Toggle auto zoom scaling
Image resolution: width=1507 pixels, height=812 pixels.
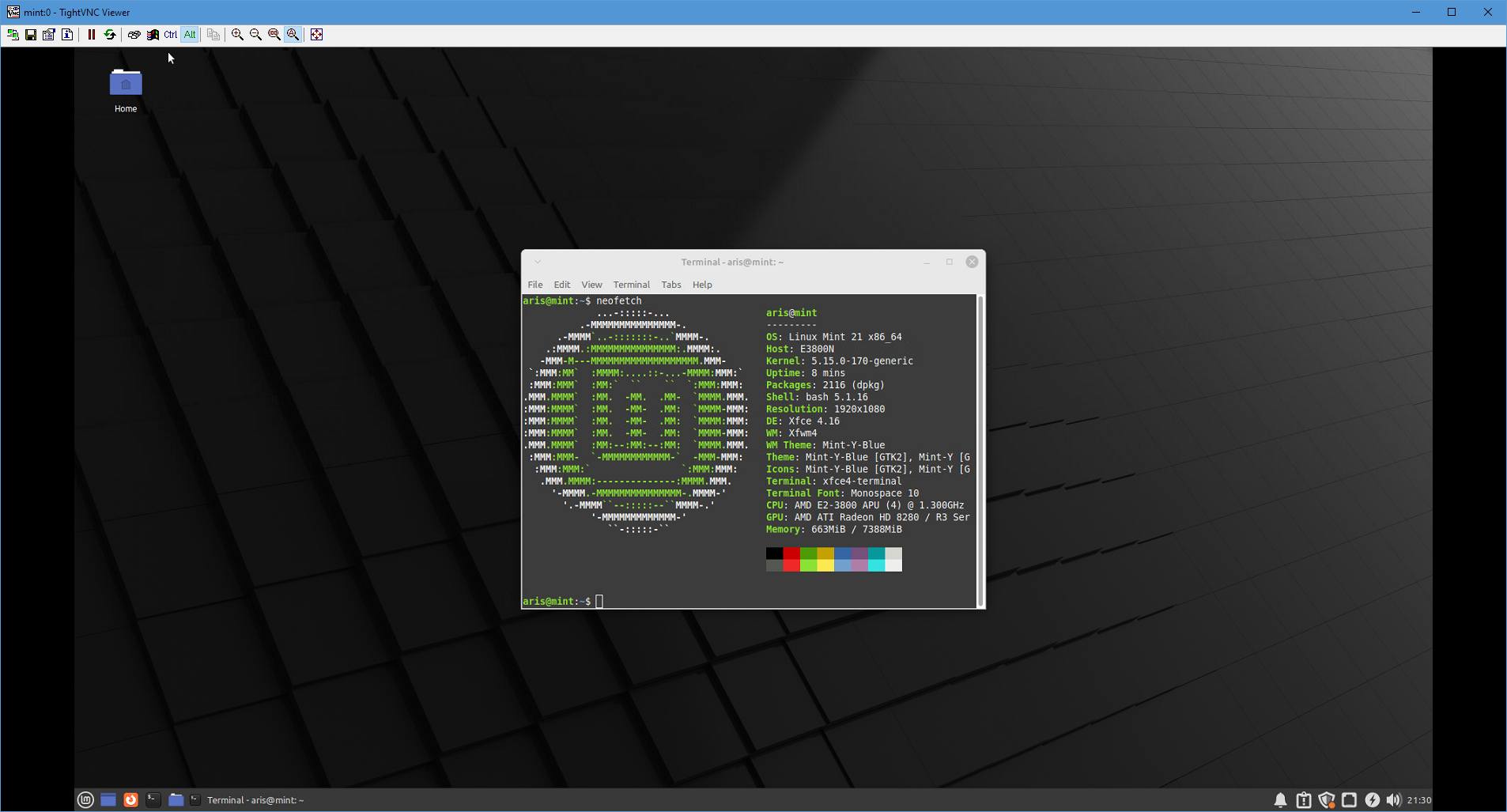293,35
